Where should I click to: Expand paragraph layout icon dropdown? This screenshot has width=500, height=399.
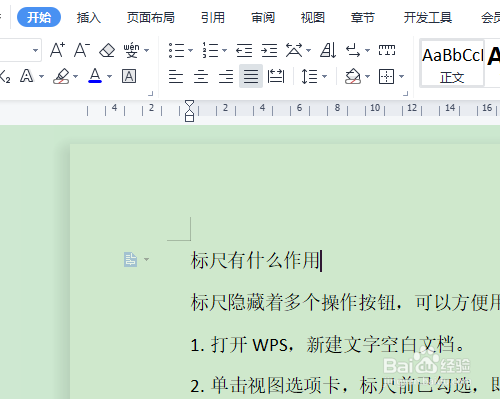pos(146,259)
